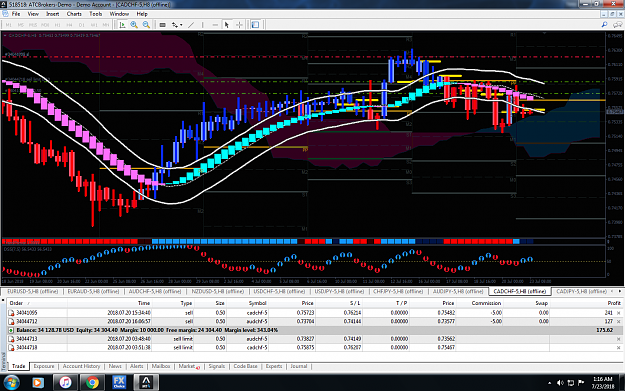Switch to EURAUD-5,H8 chart tab
This screenshot has width=625, height=391.
(x=93, y=291)
